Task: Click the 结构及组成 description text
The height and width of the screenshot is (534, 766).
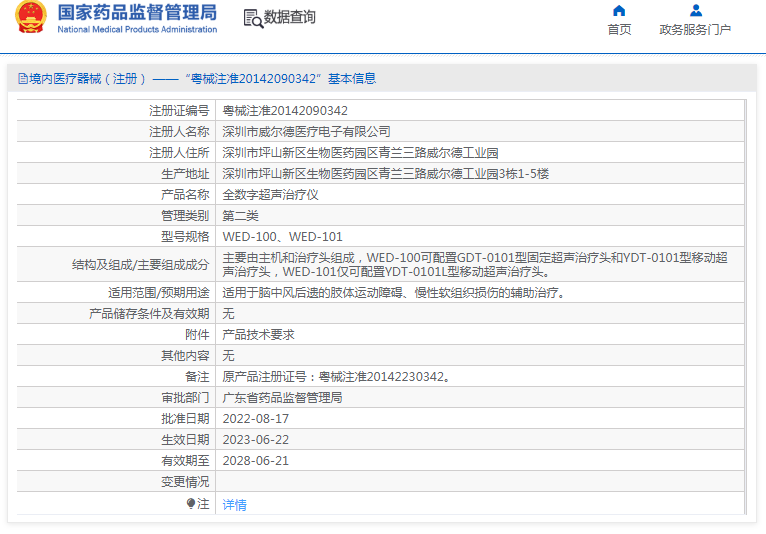Action: tap(475, 264)
